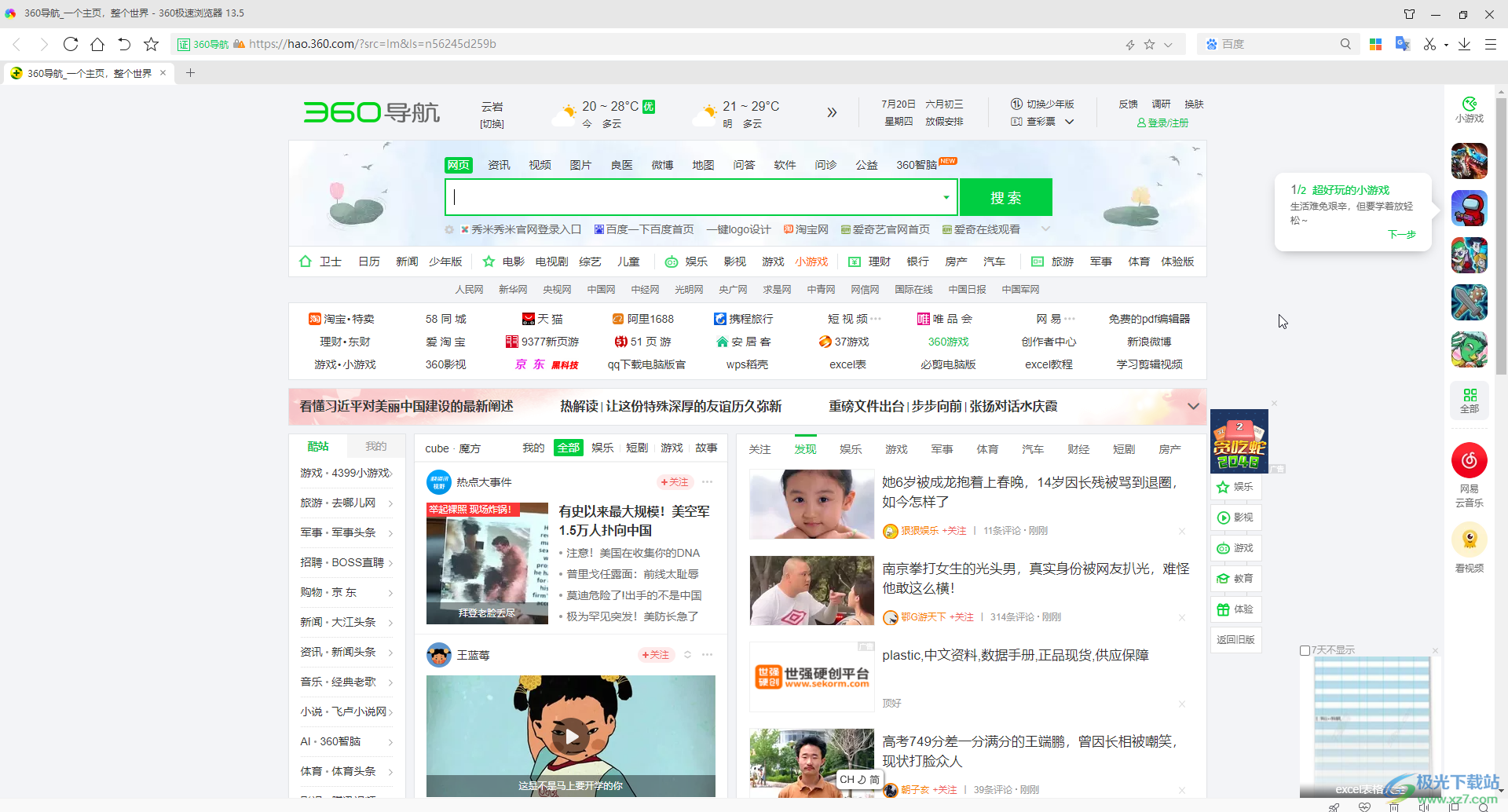Click the undo/restore page arrow icon
Screen dimensions: 1508x812
click(x=124, y=44)
